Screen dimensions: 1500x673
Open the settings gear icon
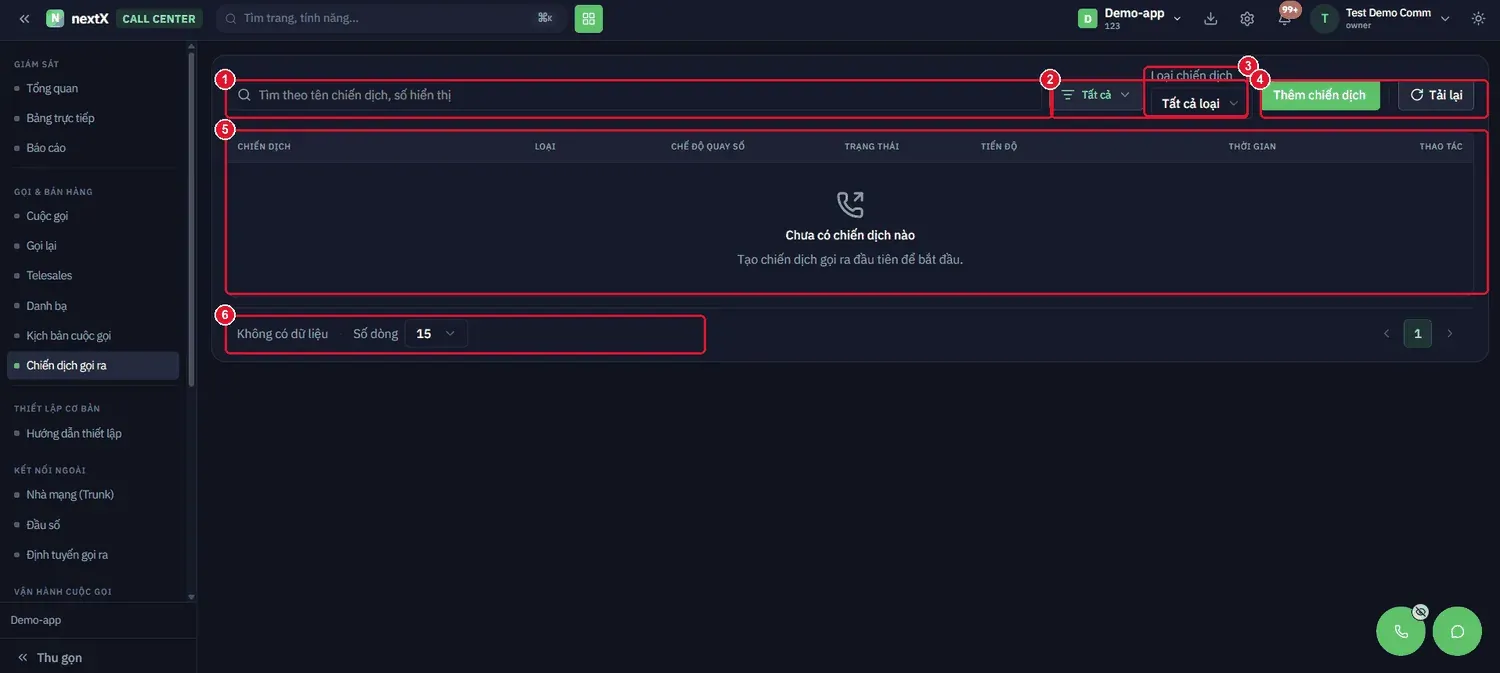coord(1247,18)
